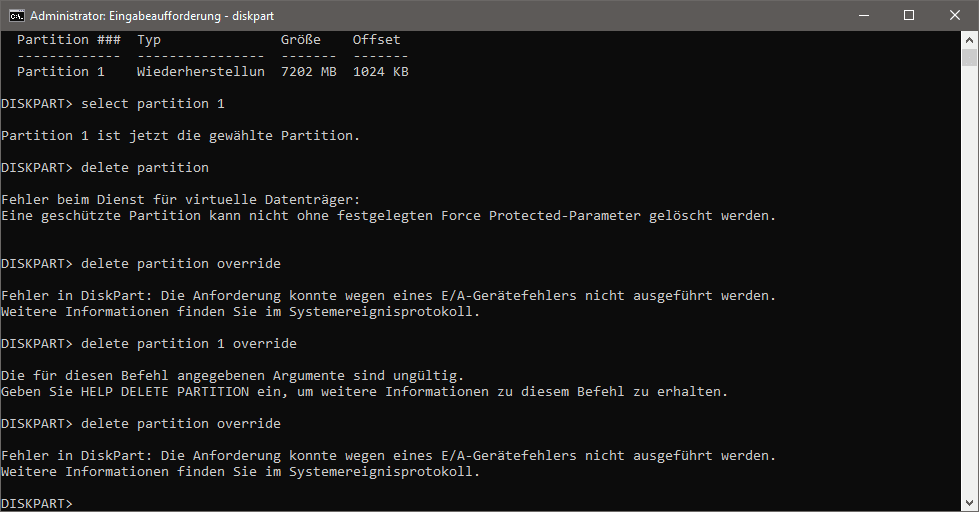Screen dimensions: 979x512
Task: Click the 'Offset' column header
Action: click(x=376, y=39)
